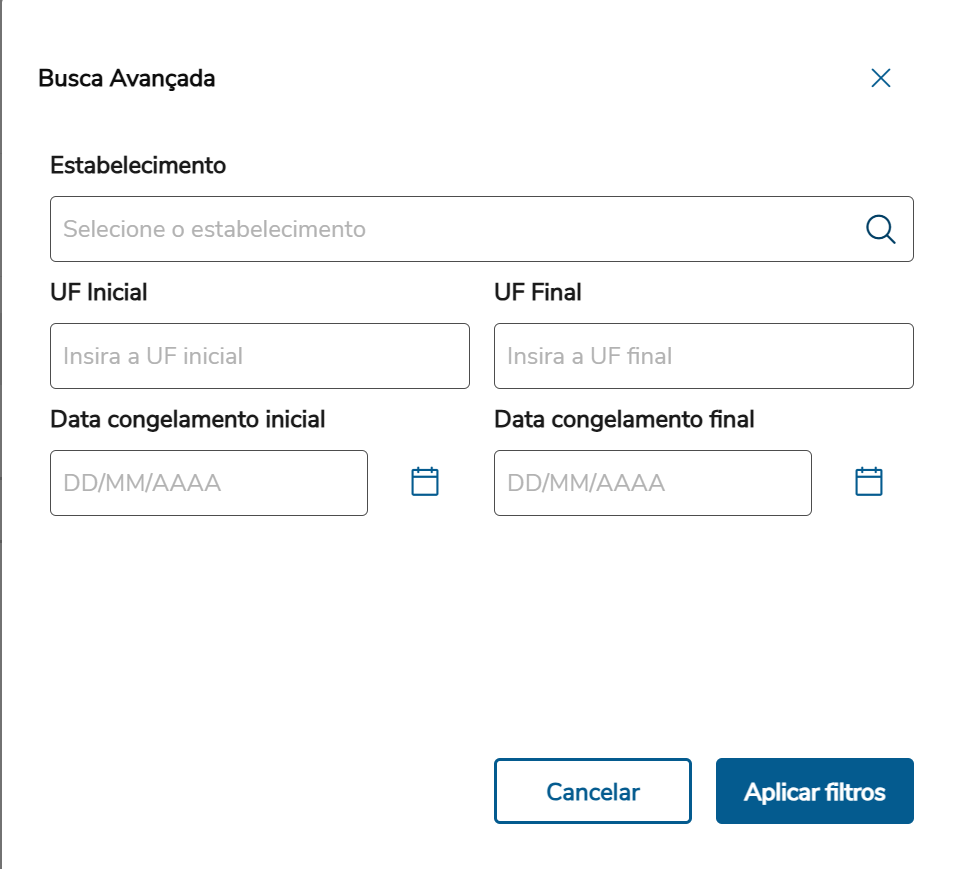This screenshot has width=959, height=869.
Task: Click the Estabelecimento field label
Action: [138, 165]
